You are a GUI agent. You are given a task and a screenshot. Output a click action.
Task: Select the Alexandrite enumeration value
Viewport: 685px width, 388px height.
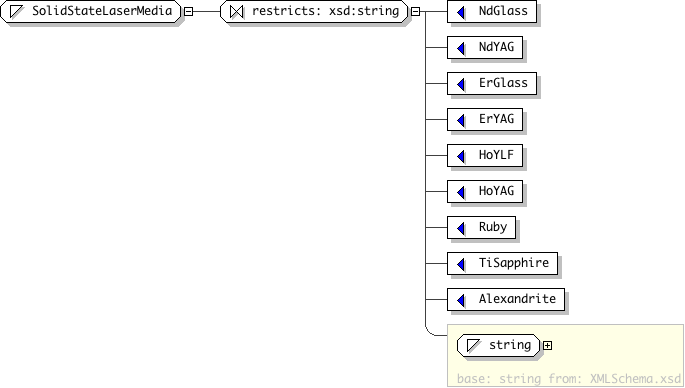pyautogui.click(x=506, y=299)
